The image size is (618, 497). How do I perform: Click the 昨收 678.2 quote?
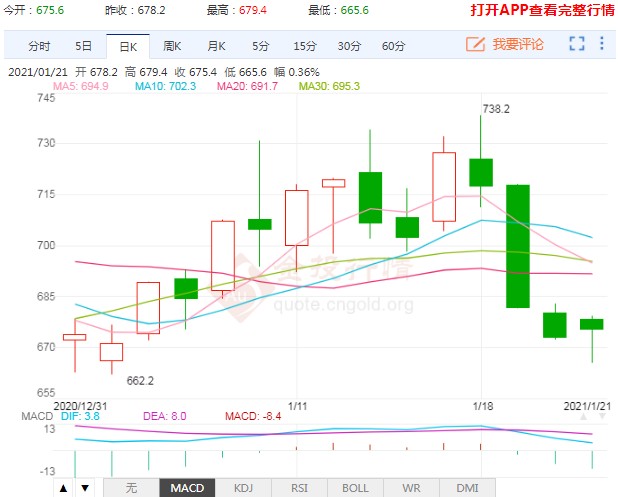(x=135, y=10)
